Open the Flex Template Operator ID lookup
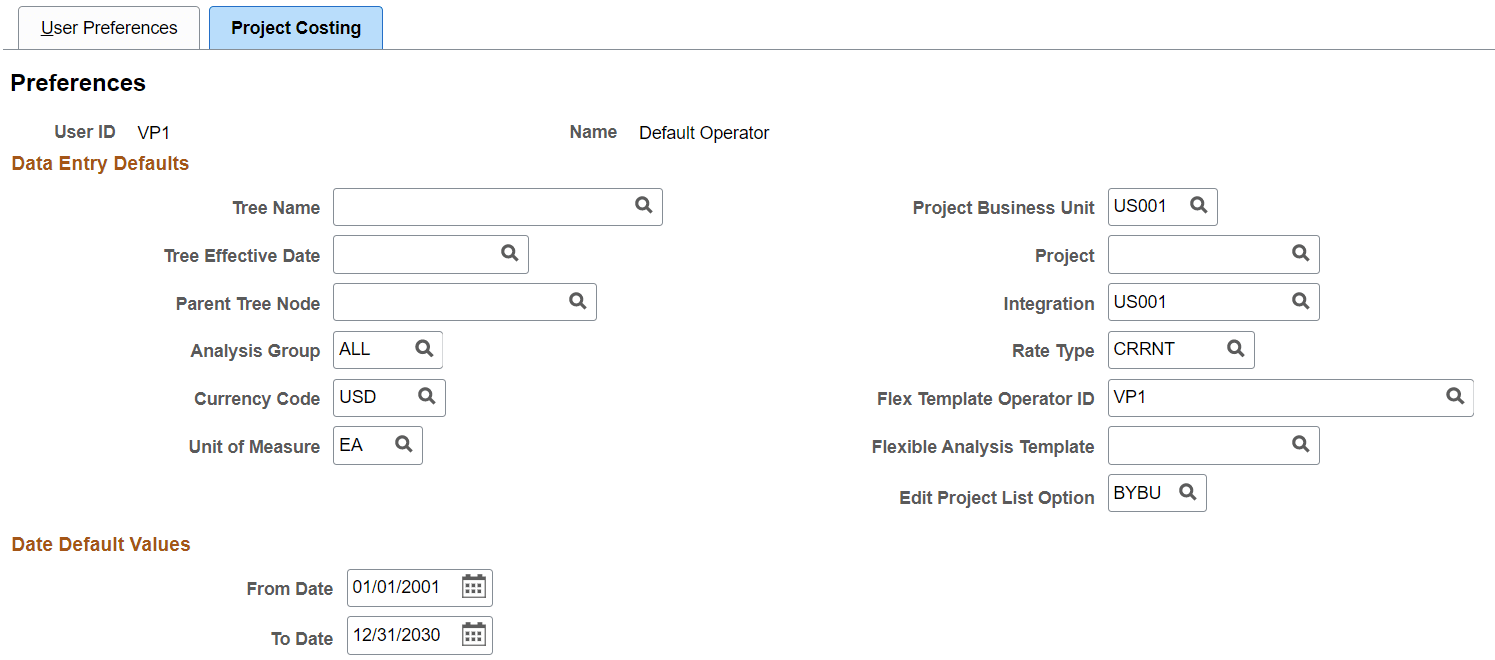The image size is (1495, 660). pyautogui.click(x=1455, y=397)
